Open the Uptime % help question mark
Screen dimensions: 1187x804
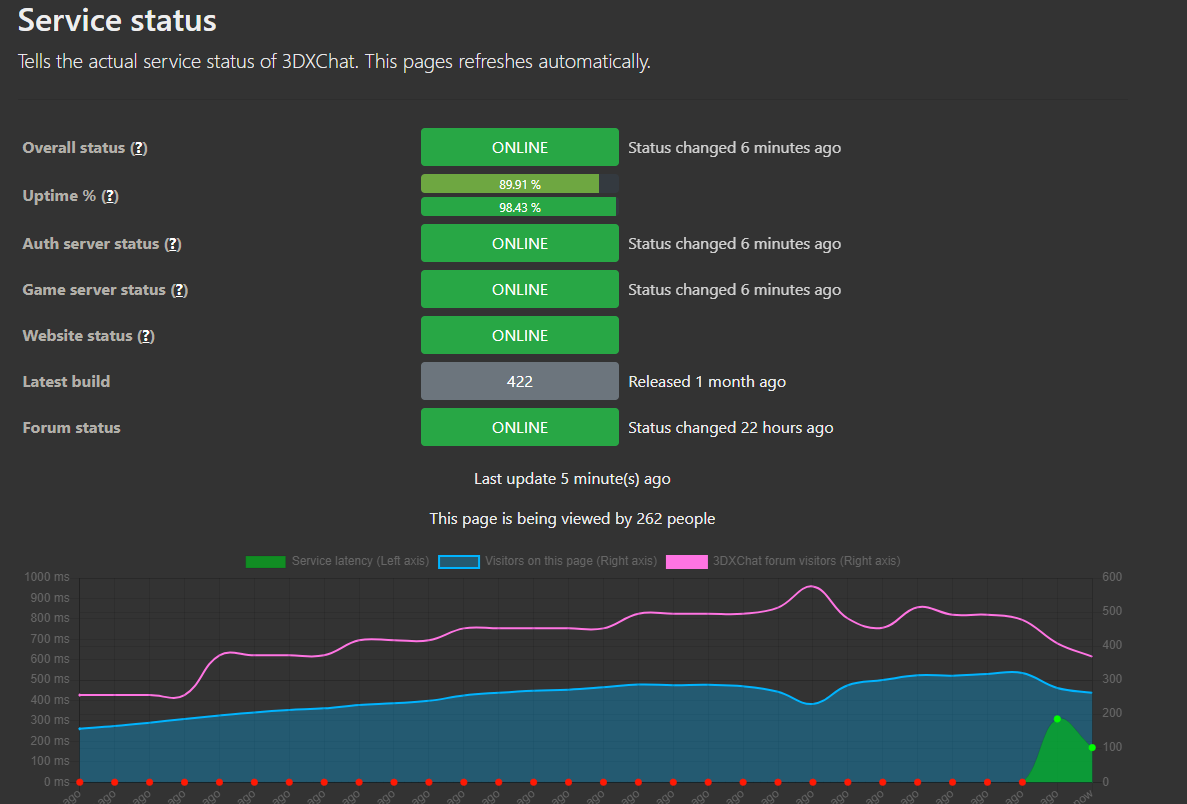coord(110,196)
